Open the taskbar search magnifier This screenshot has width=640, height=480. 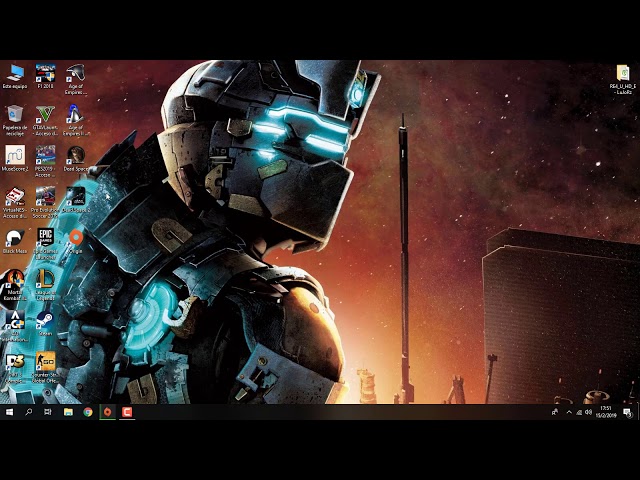(x=29, y=412)
